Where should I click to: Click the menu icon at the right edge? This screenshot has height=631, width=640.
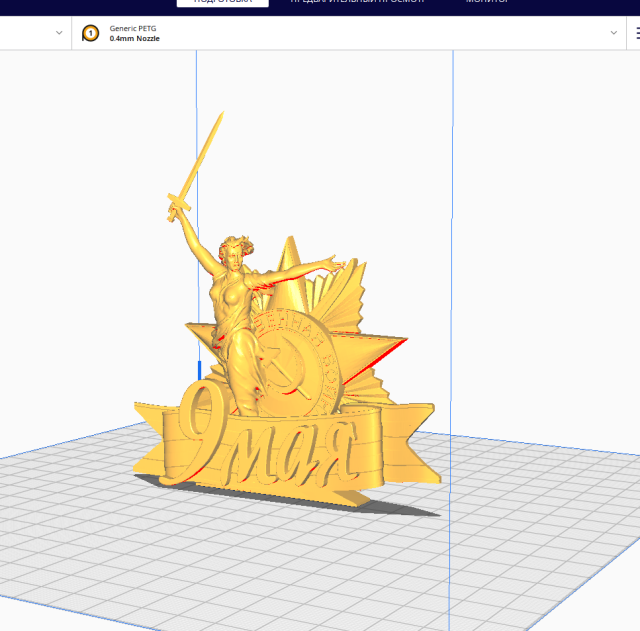click(635, 33)
